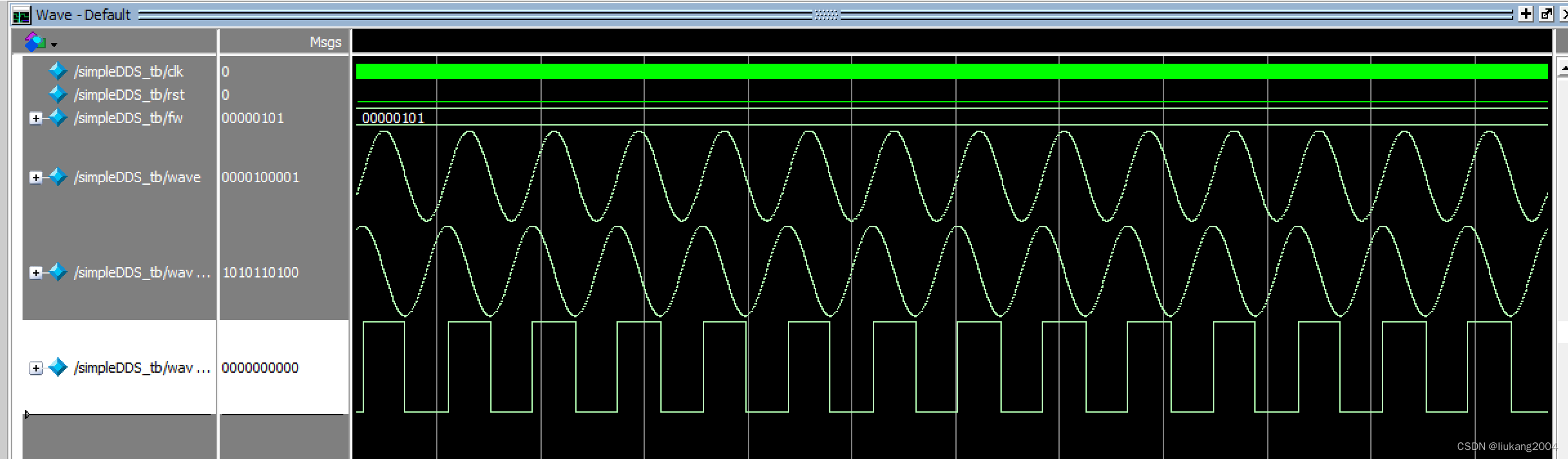Click the square wave trace
The width and height of the screenshot is (1568, 459).
click(951, 367)
